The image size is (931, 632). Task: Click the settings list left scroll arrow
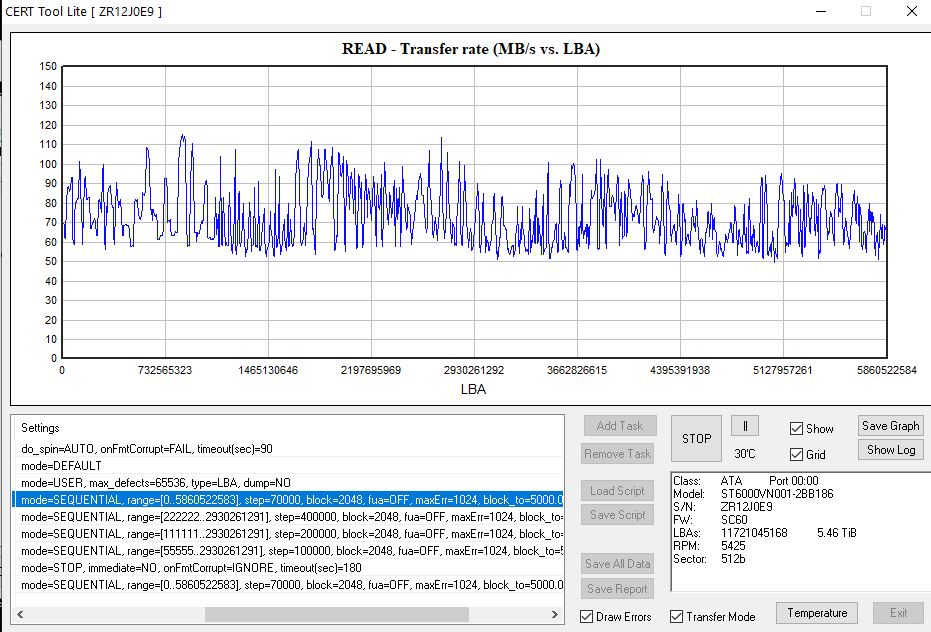coord(22,614)
